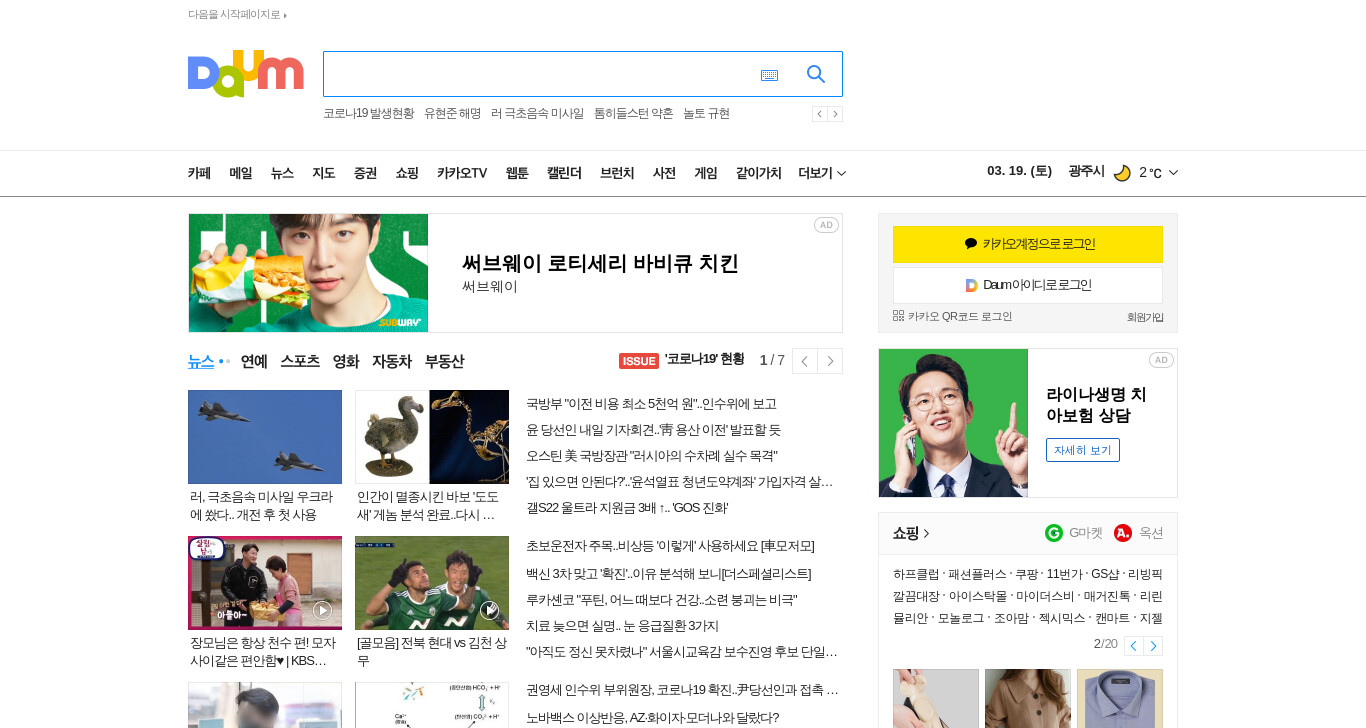The width and height of the screenshot is (1366, 728).
Task: Open the dodo bird news thumbnail
Action: (432, 437)
